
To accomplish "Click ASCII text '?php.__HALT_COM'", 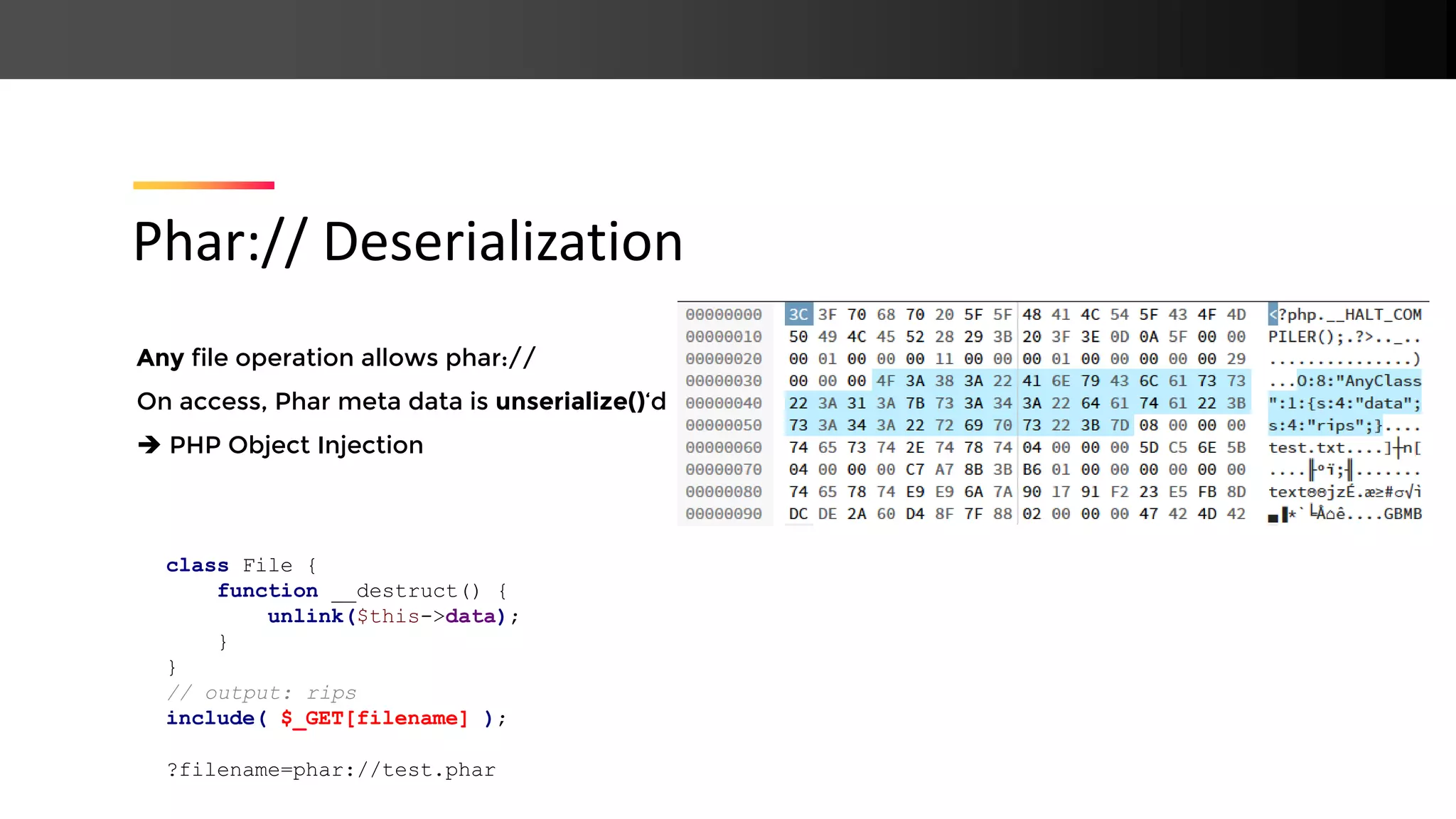I will click(x=1350, y=314).
